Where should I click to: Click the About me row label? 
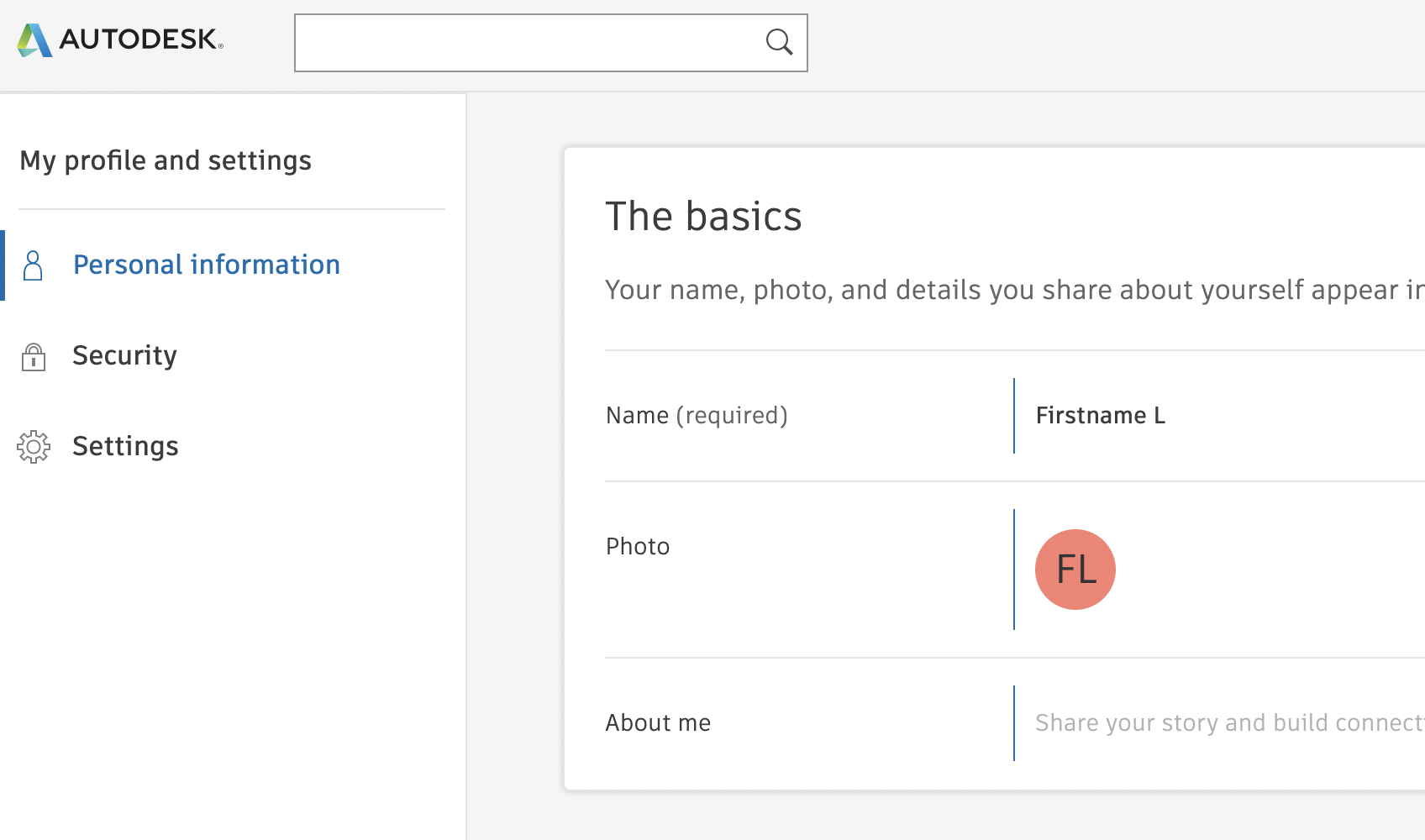pyautogui.click(x=658, y=723)
